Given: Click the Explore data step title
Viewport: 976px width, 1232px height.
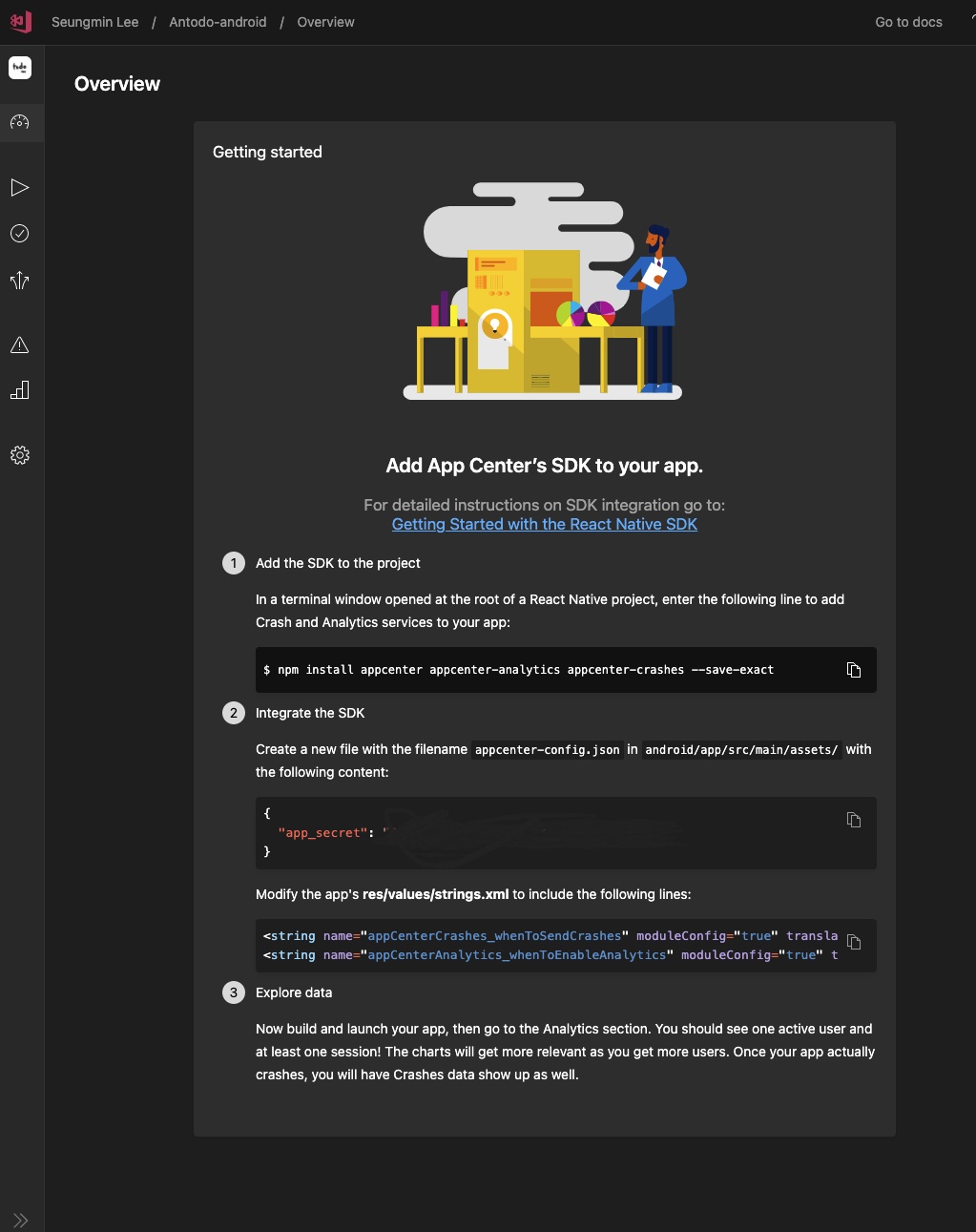Looking at the screenshot, I should 294,992.
